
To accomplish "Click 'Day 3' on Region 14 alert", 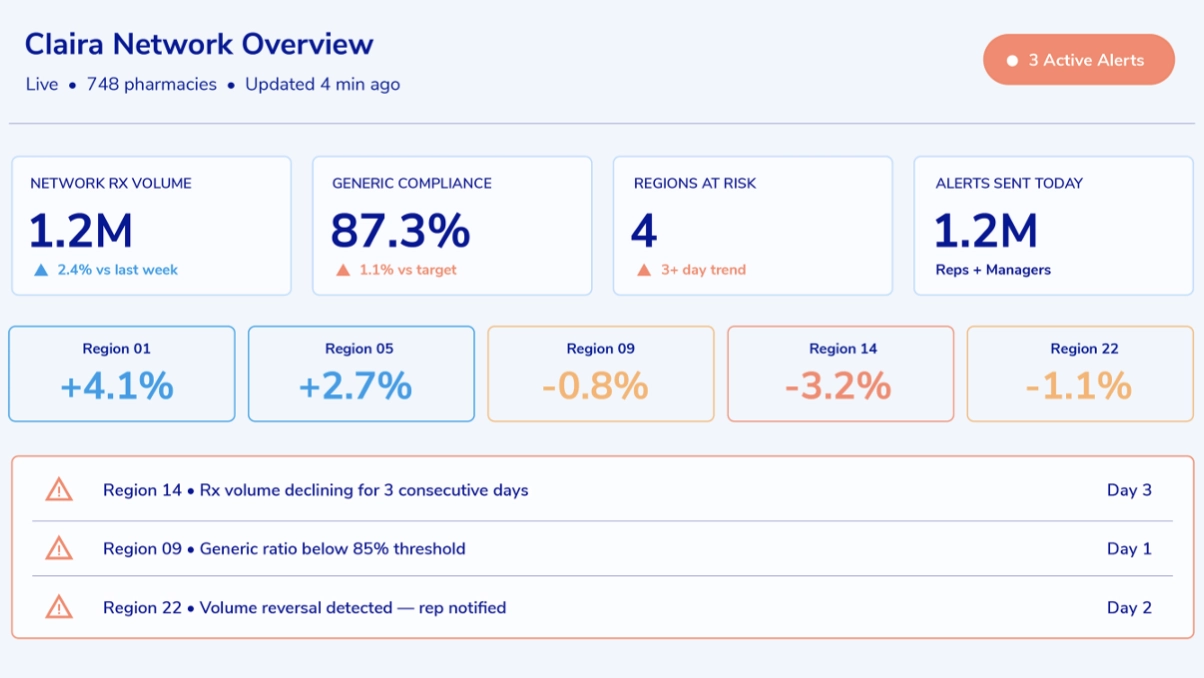I will click(1129, 490).
